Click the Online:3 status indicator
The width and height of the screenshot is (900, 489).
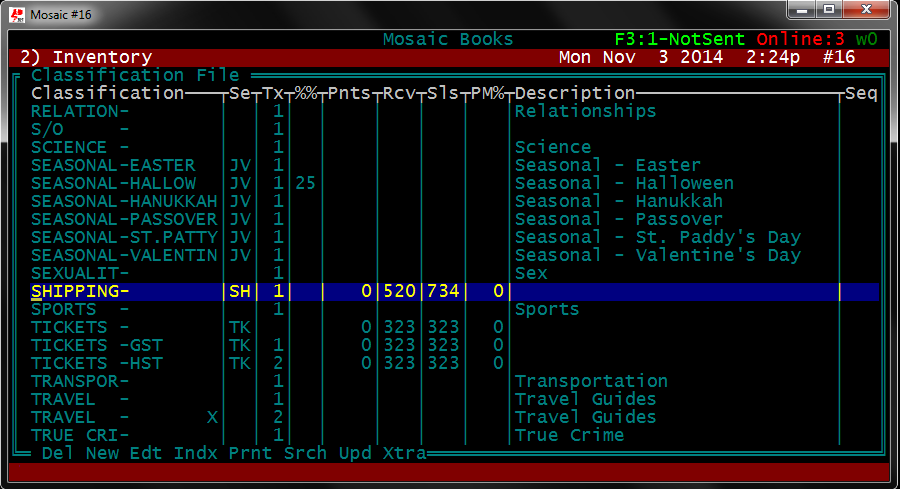(x=800, y=39)
